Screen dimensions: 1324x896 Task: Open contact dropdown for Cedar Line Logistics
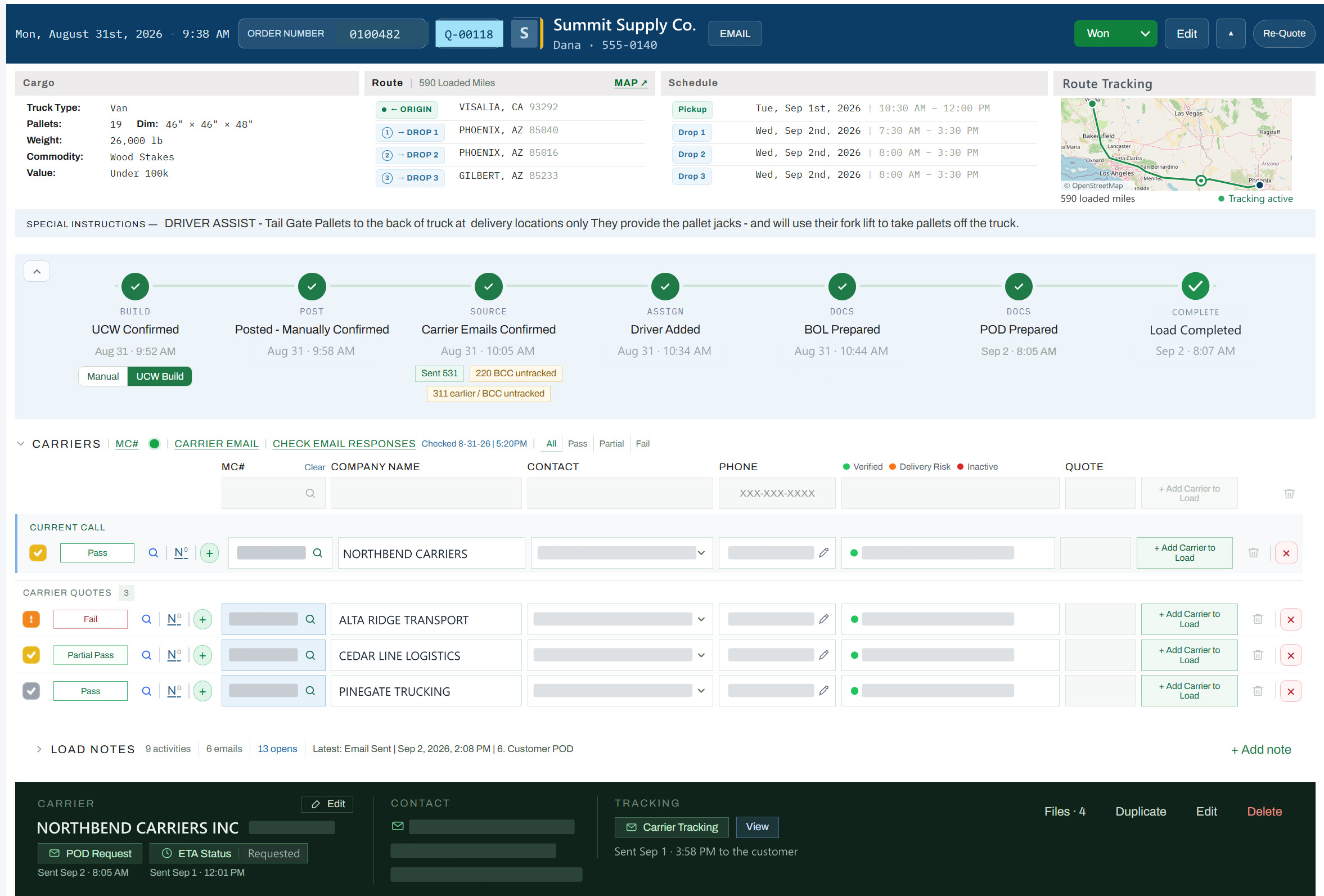point(701,655)
